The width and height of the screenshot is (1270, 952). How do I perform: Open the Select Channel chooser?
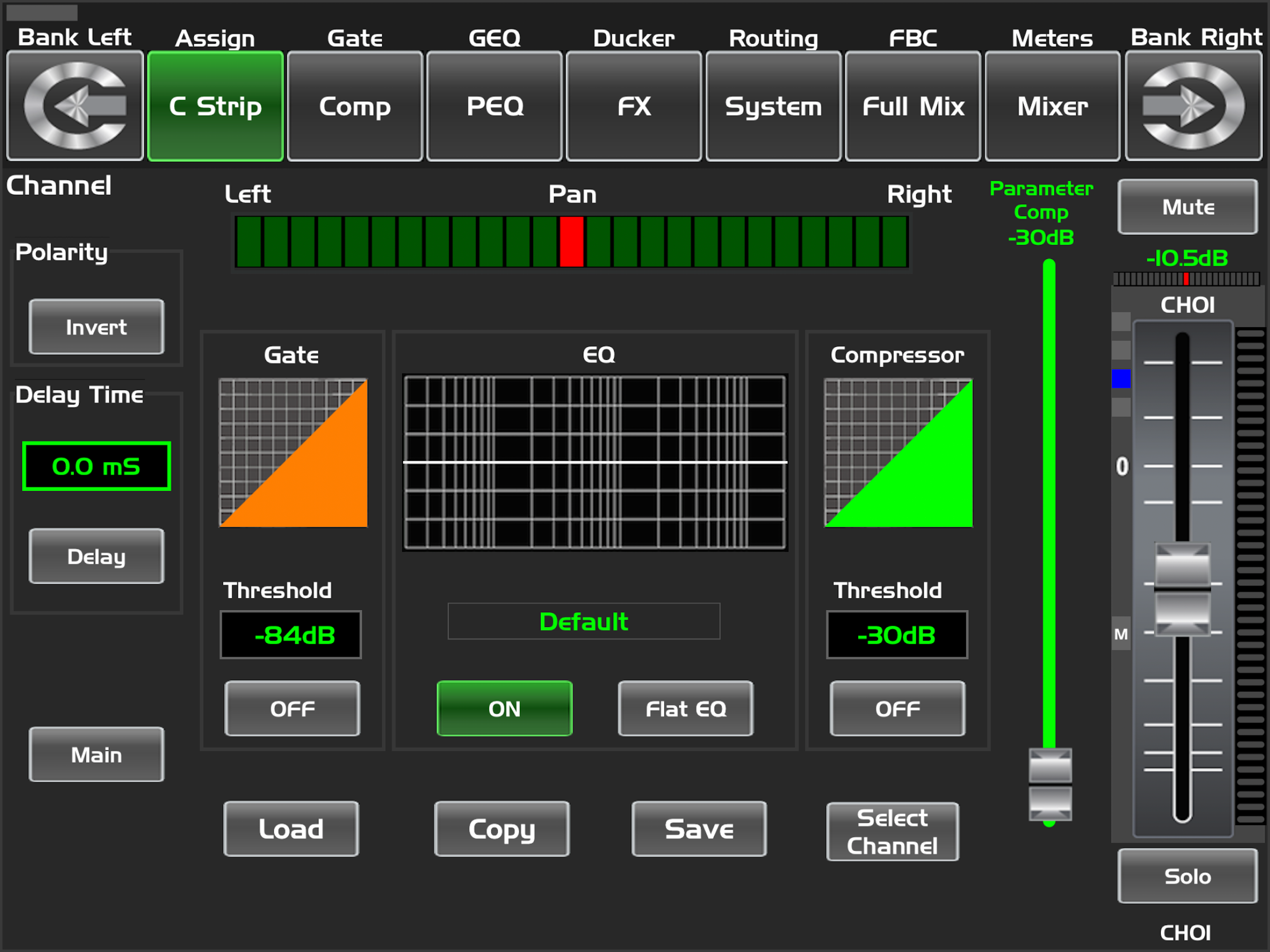(x=892, y=832)
